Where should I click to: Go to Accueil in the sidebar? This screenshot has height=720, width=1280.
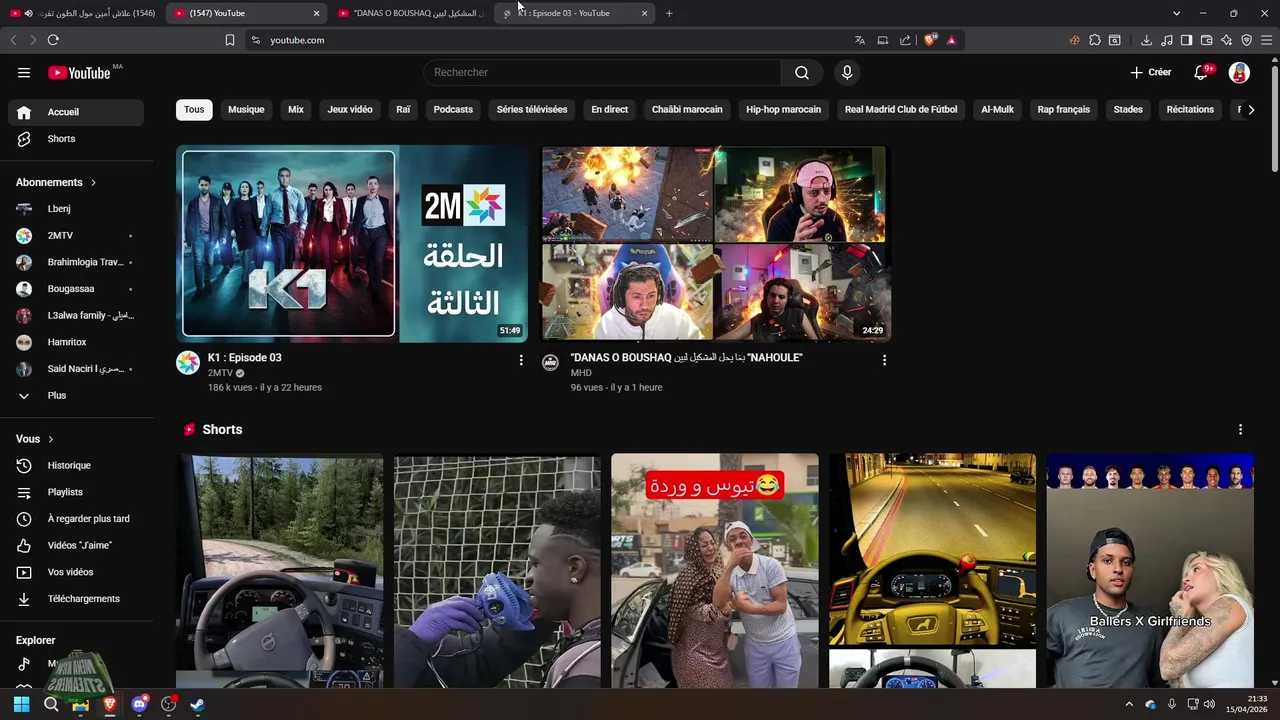pos(76,112)
